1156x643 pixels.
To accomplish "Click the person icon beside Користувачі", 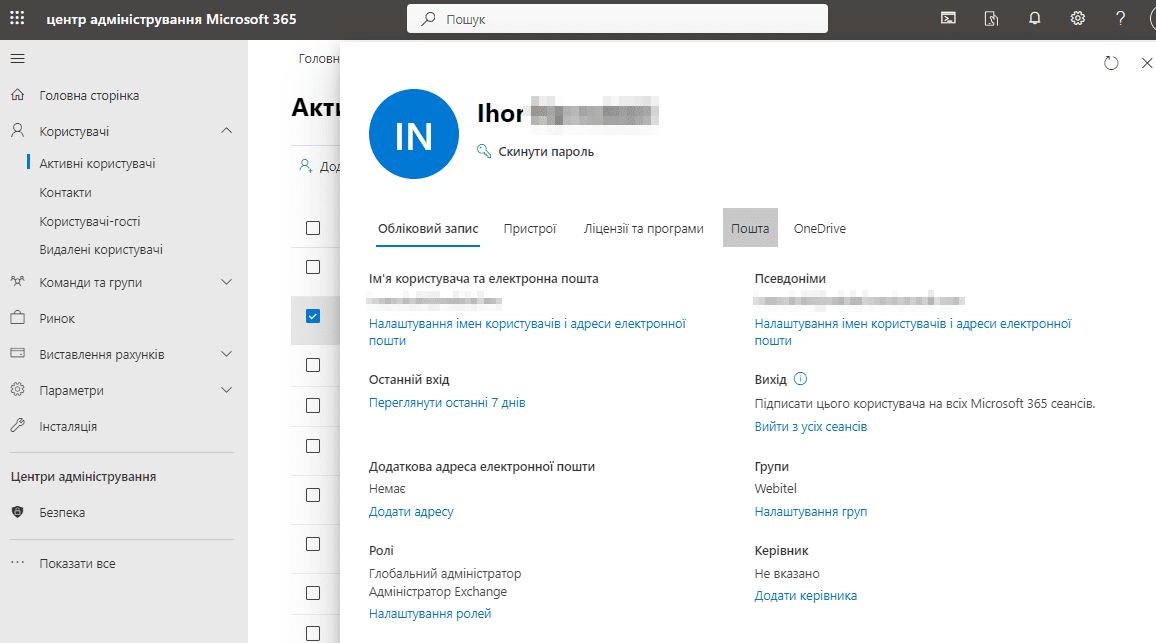I will [18, 131].
